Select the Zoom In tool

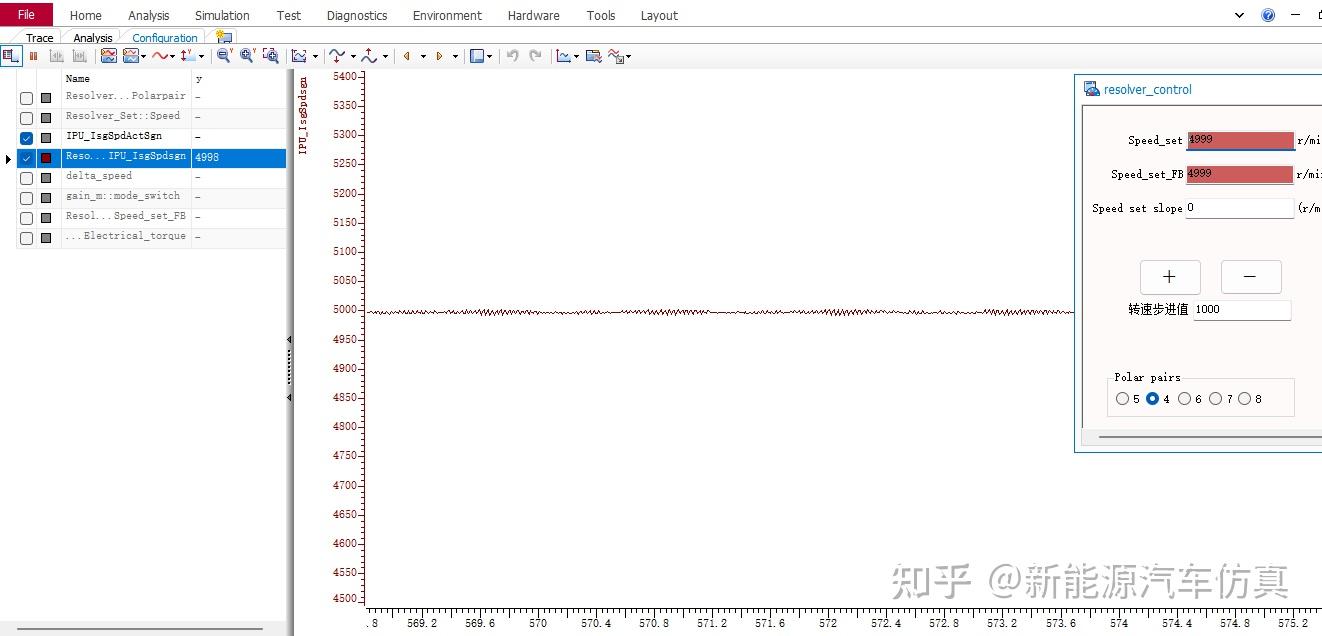(245, 56)
